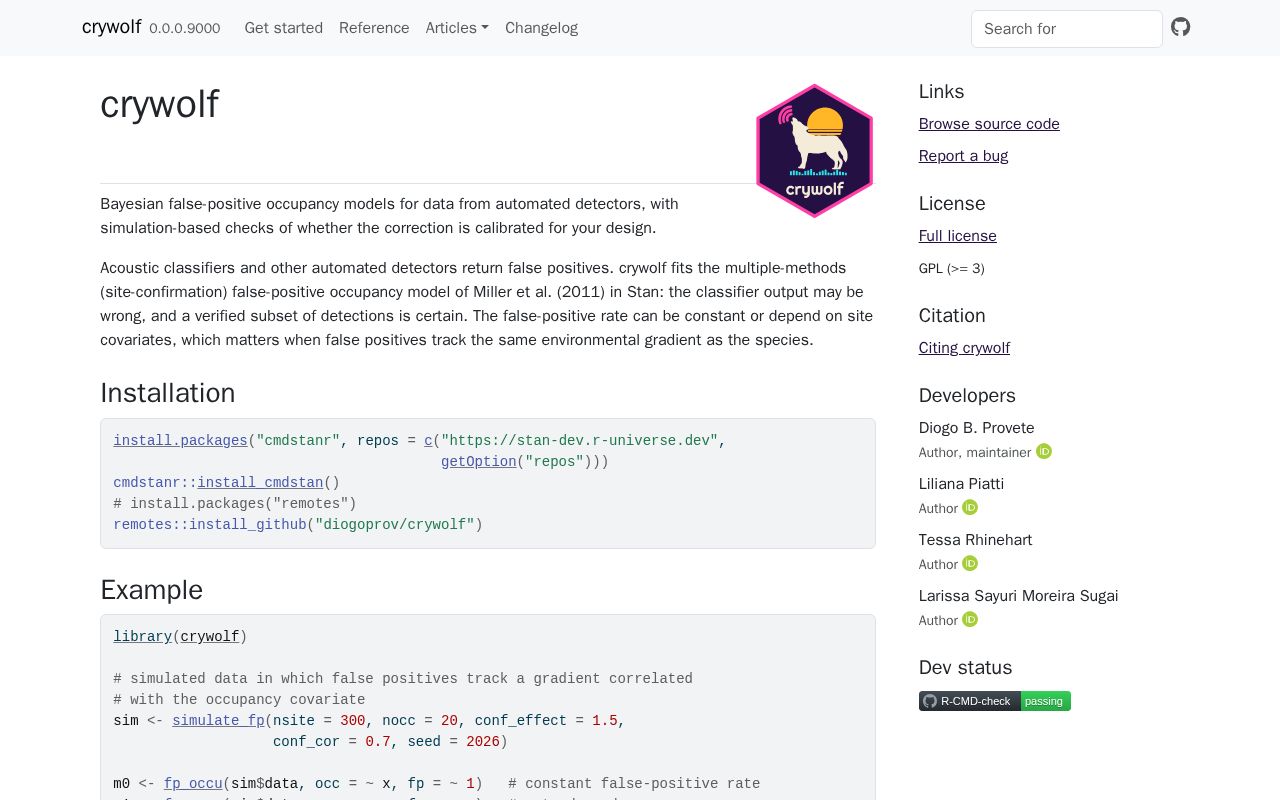This screenshot has width=1280, height=800.
Task: Click the Liliana Piatti developer name
Action: click(x=961, y=484)
